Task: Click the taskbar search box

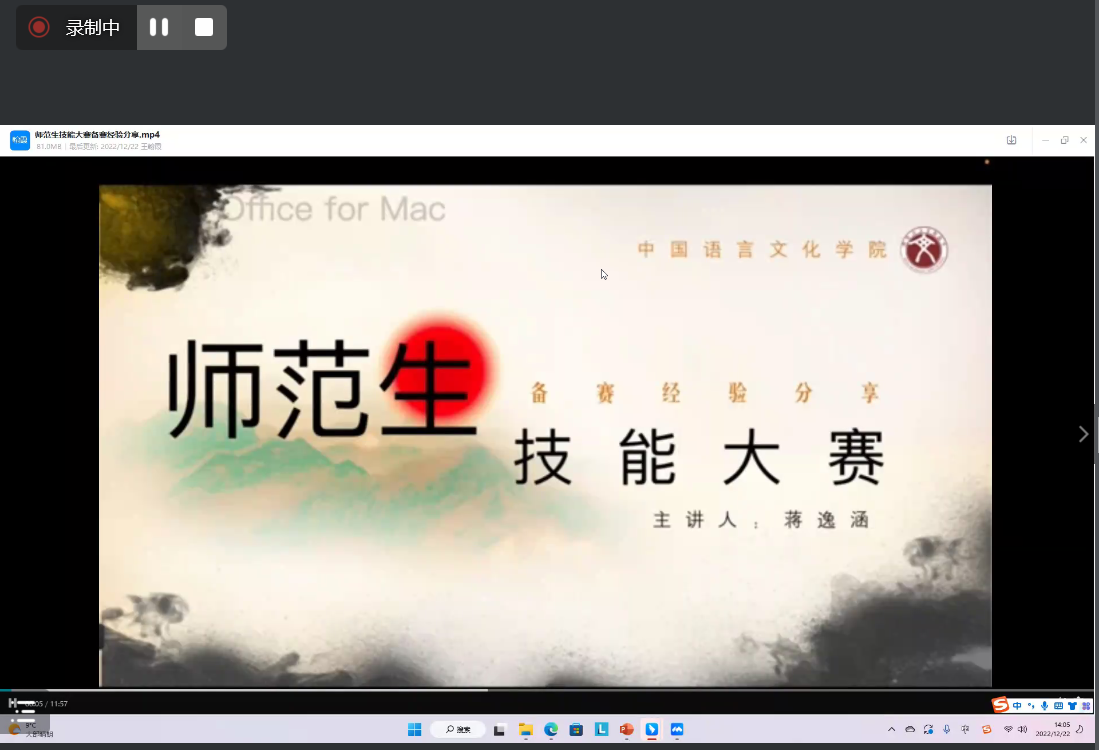Action: 458,730
